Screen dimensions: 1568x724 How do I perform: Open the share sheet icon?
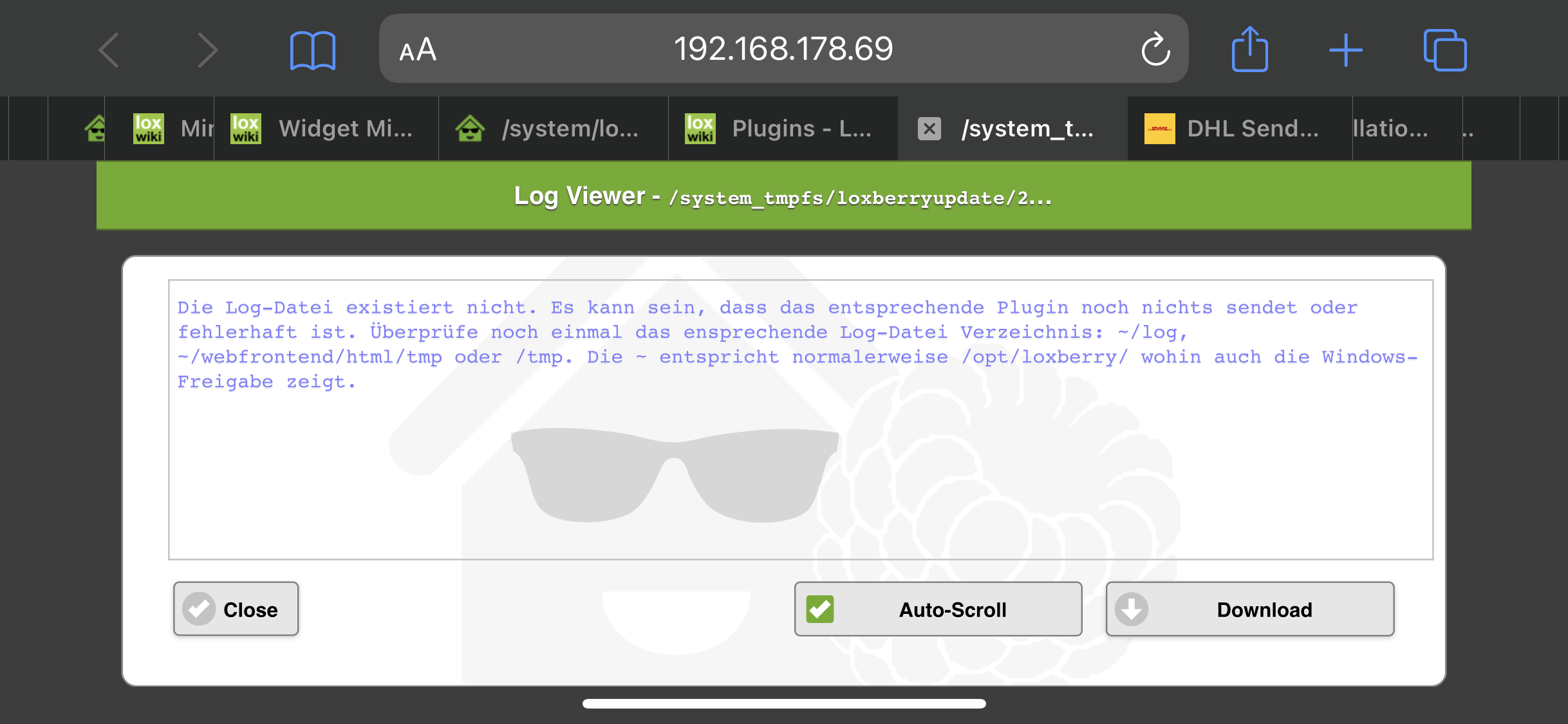(1249, 50)
